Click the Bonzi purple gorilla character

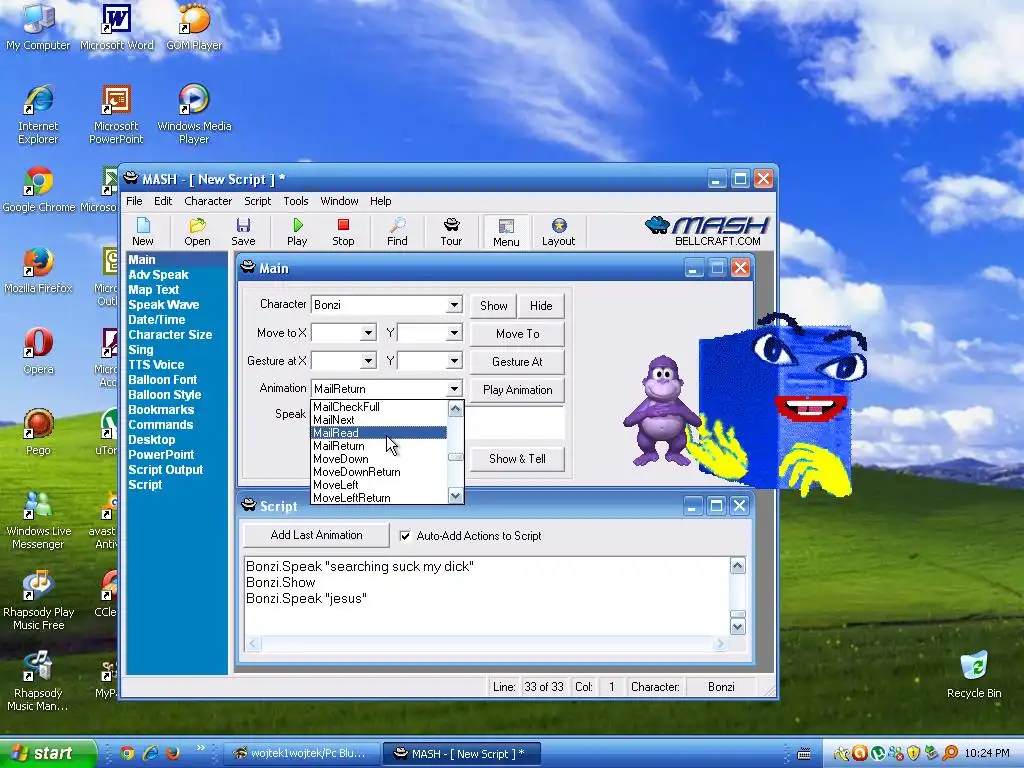point(662,410)
